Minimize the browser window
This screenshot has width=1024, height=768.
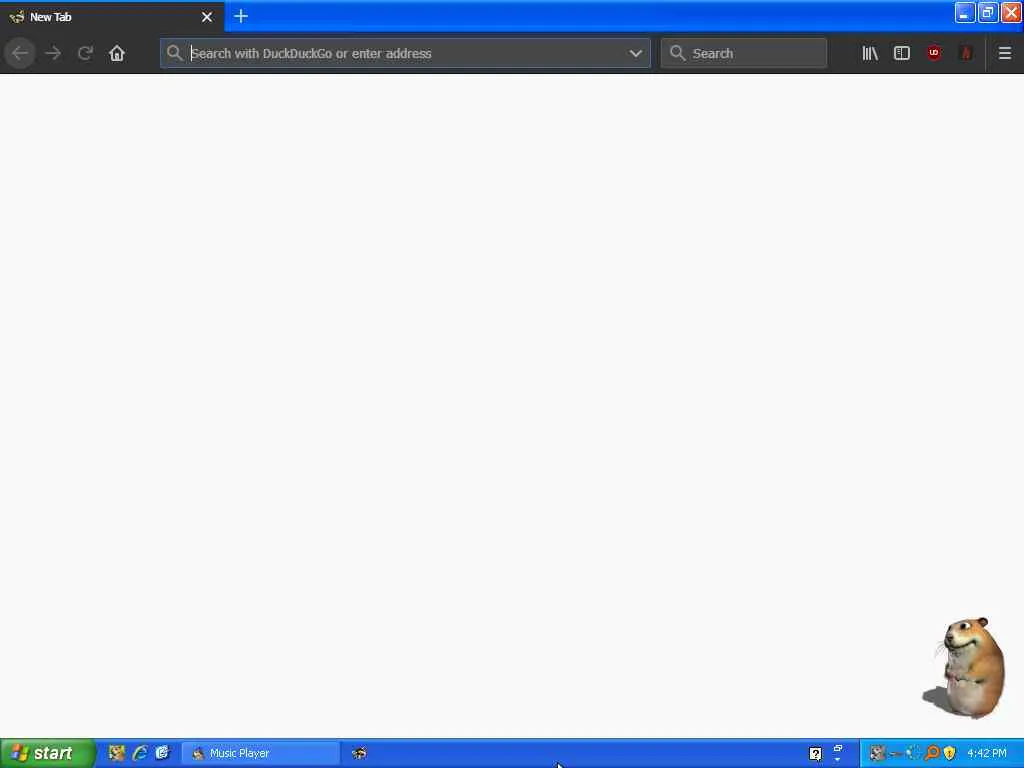click(x=965, y=12)
